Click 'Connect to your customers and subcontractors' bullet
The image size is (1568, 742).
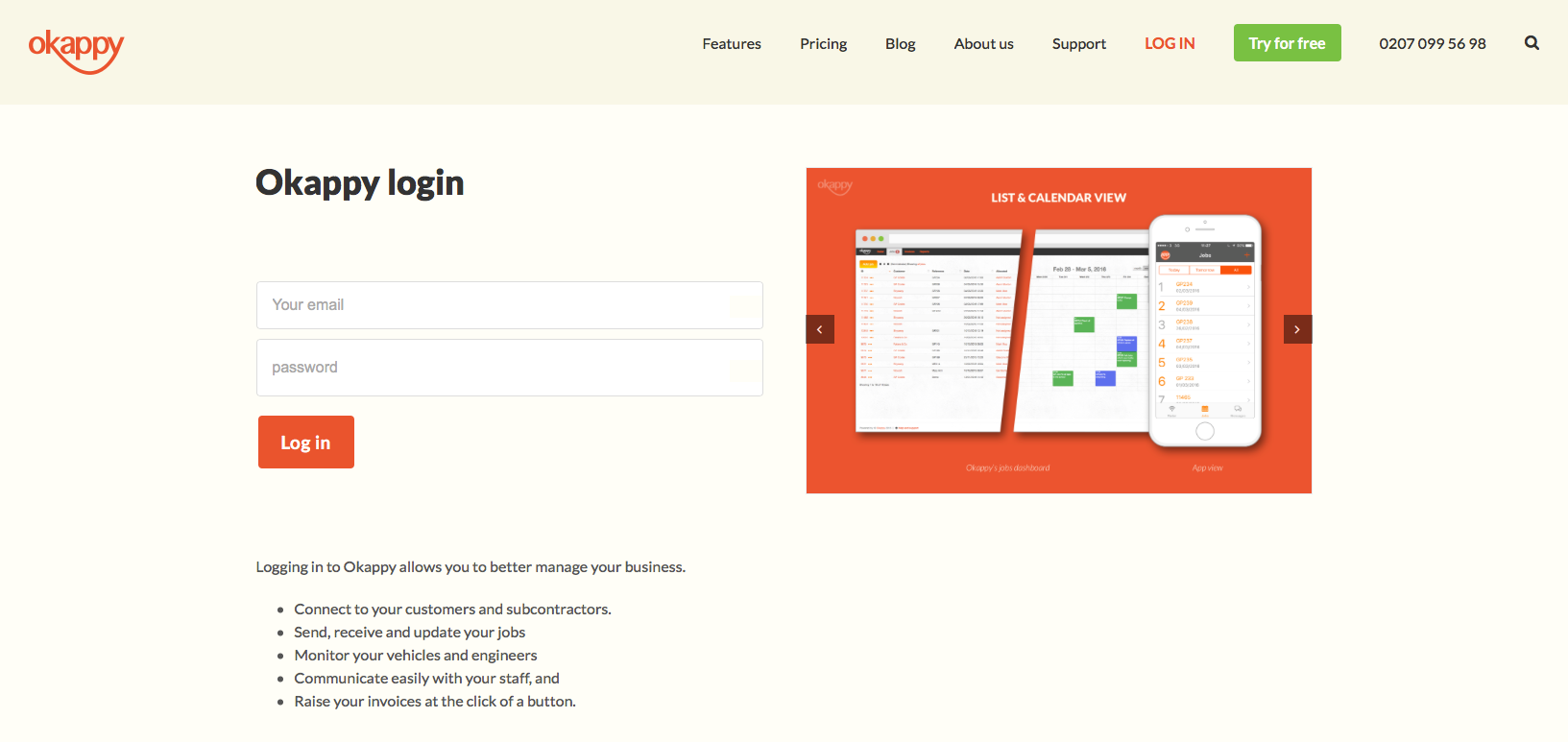(x=452, y=610)
